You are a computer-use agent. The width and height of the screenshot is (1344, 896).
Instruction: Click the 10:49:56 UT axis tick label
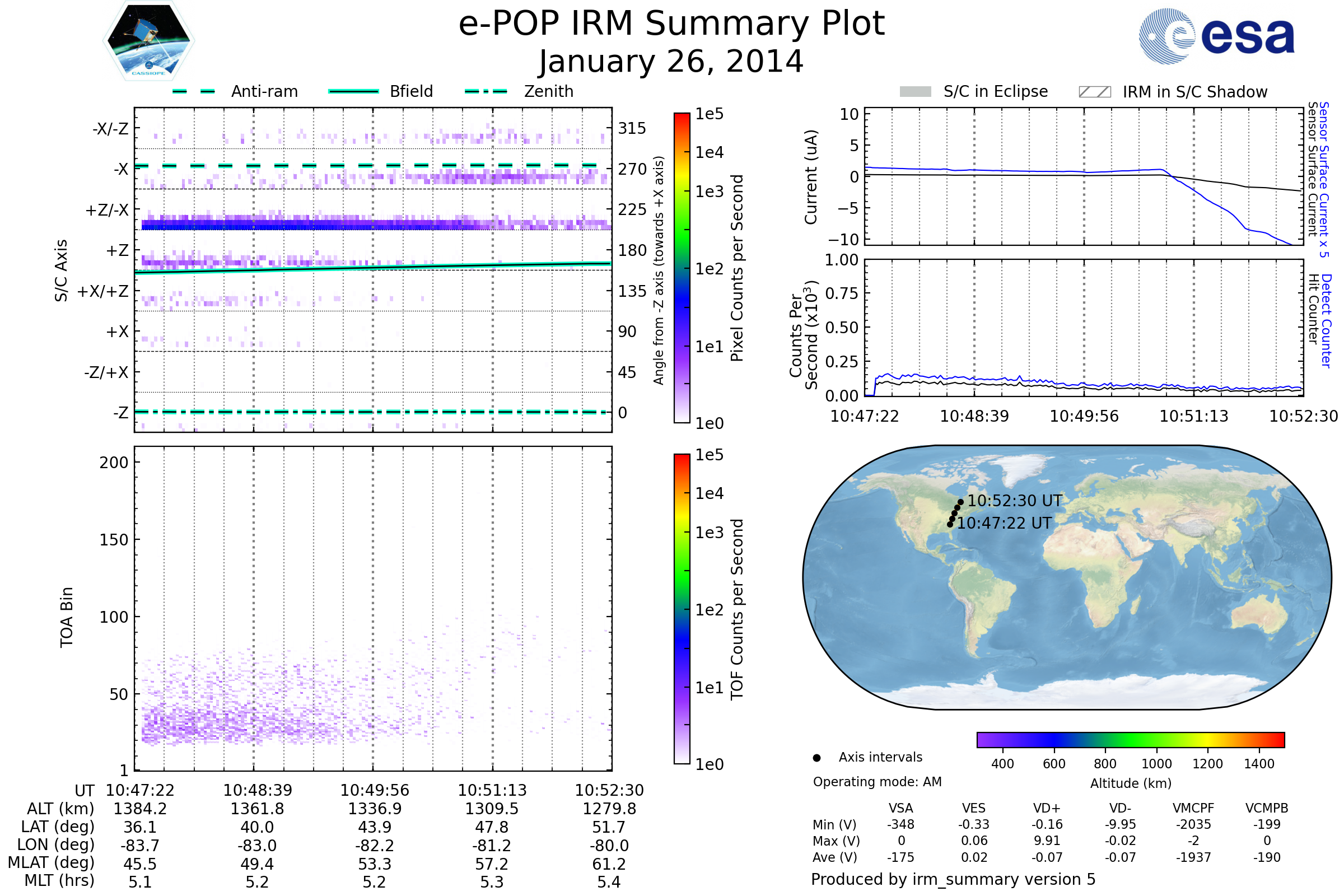point(374,790)
